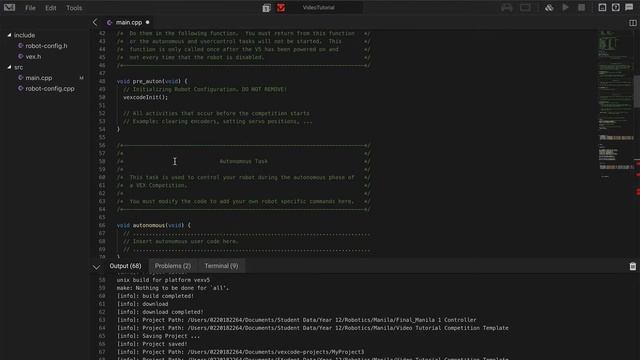Click the vexcode-projects/MyProject3 path line
The height and width of the screenshot is (360, 640).
(x=240, y=352)
